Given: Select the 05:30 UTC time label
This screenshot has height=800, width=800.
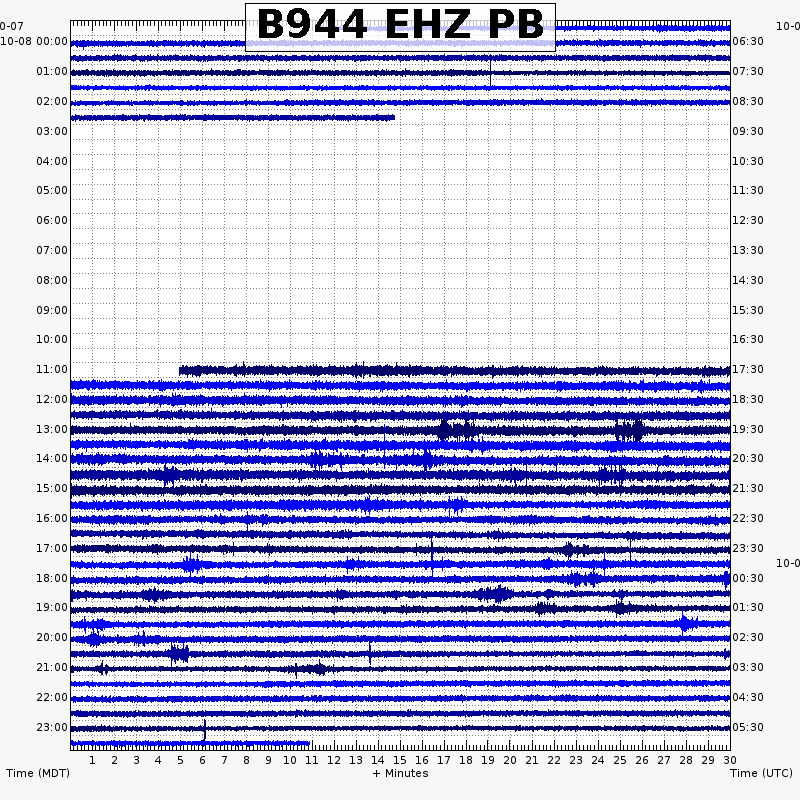Looking at the screenshot, I should (x=748, y=728).
